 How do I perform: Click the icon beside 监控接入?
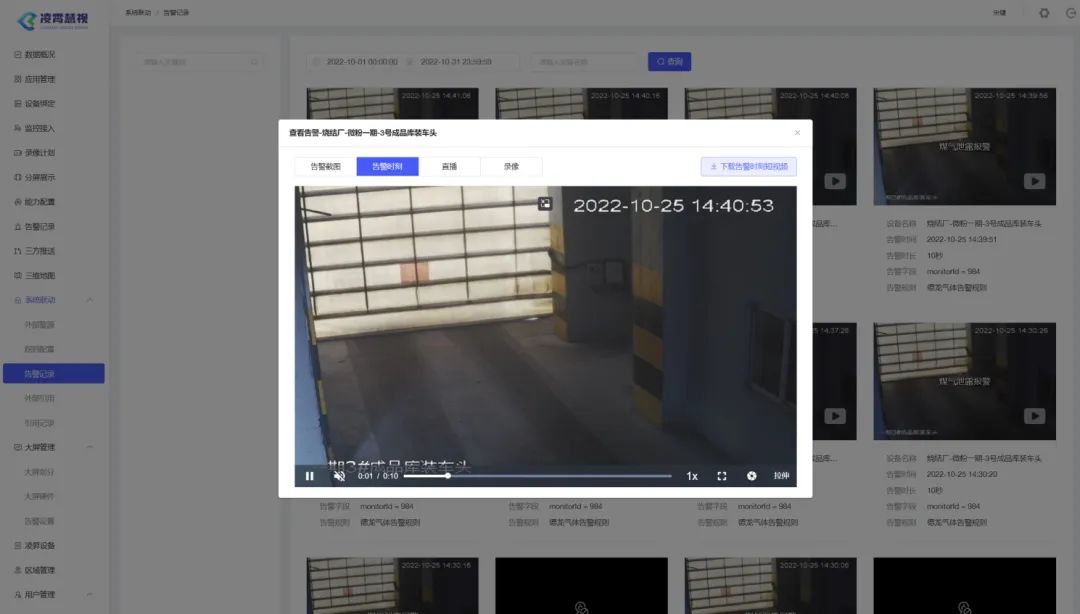tap(18, 128)
